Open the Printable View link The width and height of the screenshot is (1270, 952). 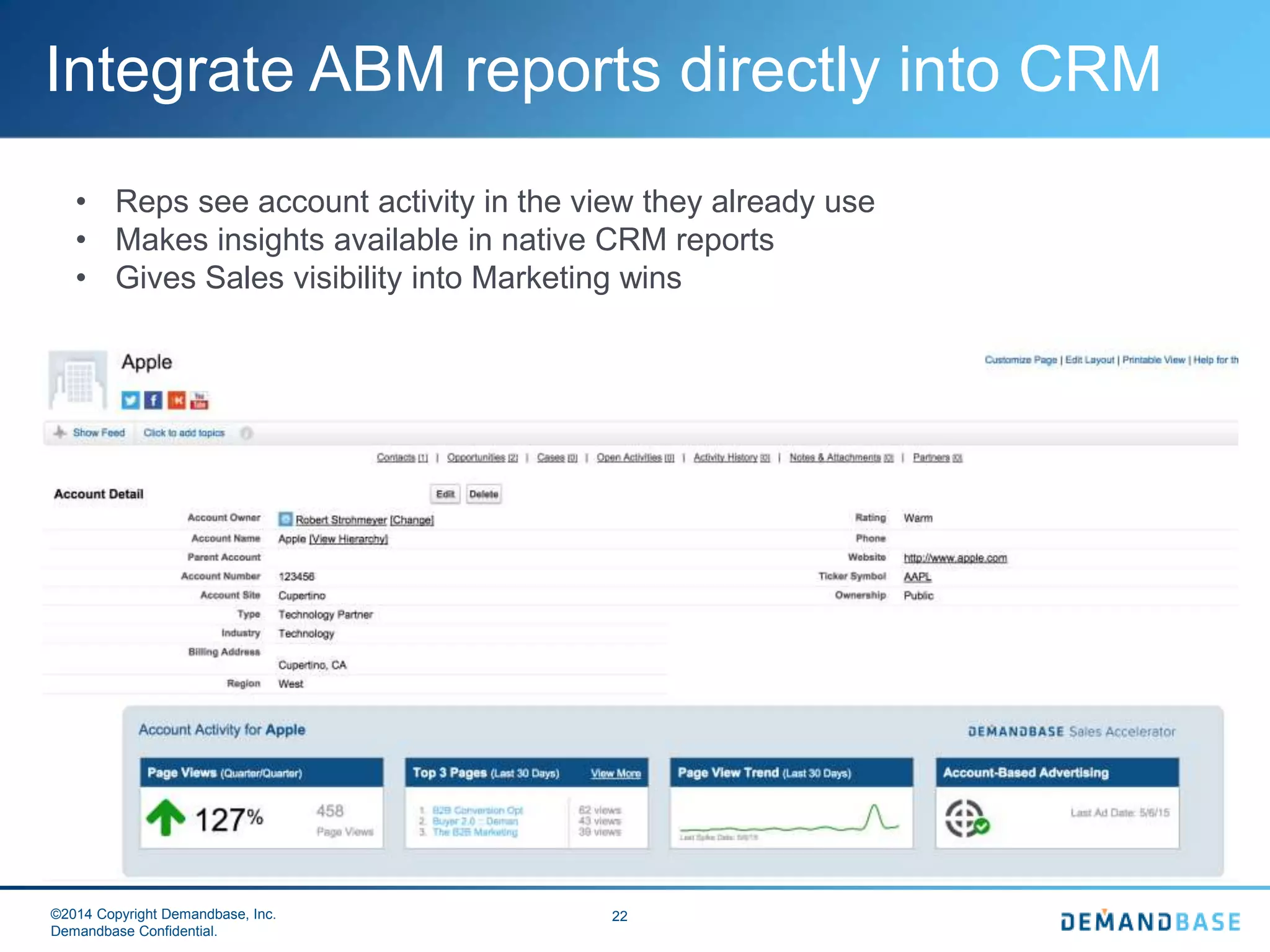(x=1153, y=360)
